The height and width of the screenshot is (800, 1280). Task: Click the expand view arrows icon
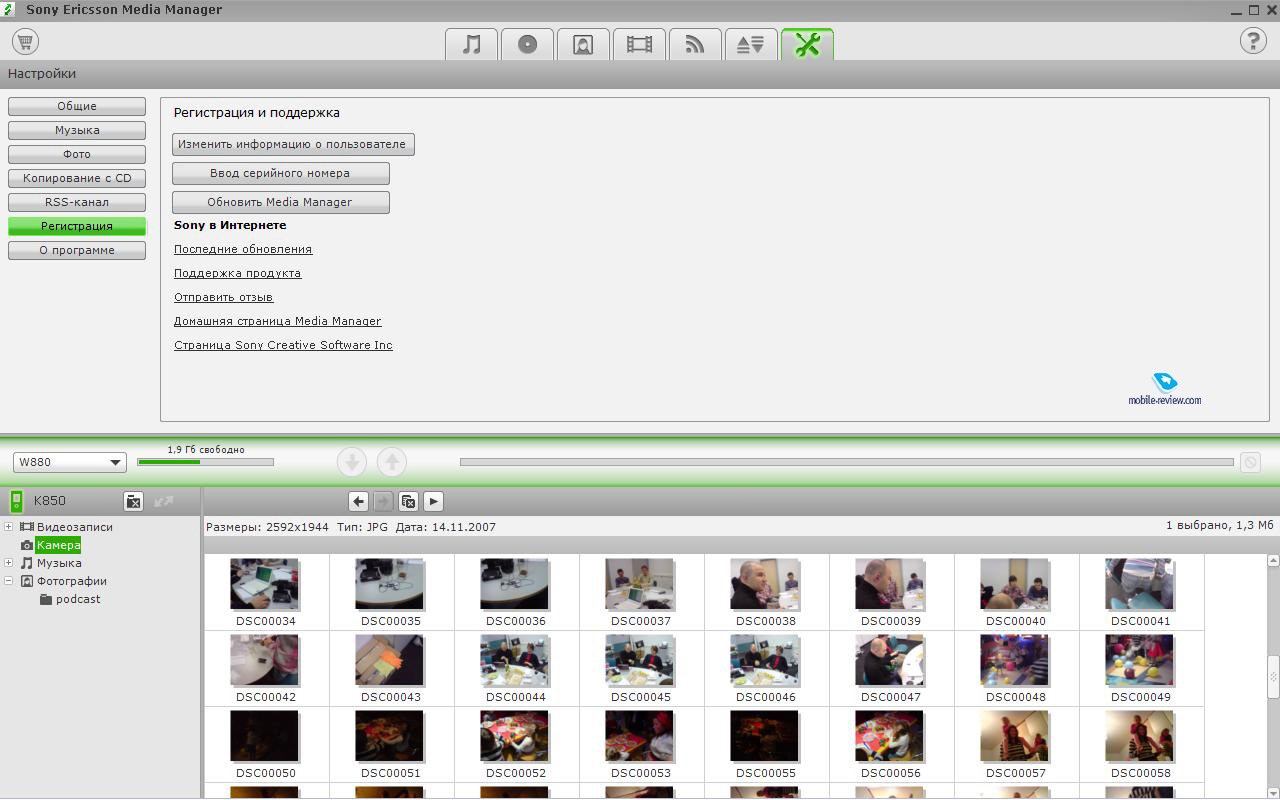pos(164,501)
